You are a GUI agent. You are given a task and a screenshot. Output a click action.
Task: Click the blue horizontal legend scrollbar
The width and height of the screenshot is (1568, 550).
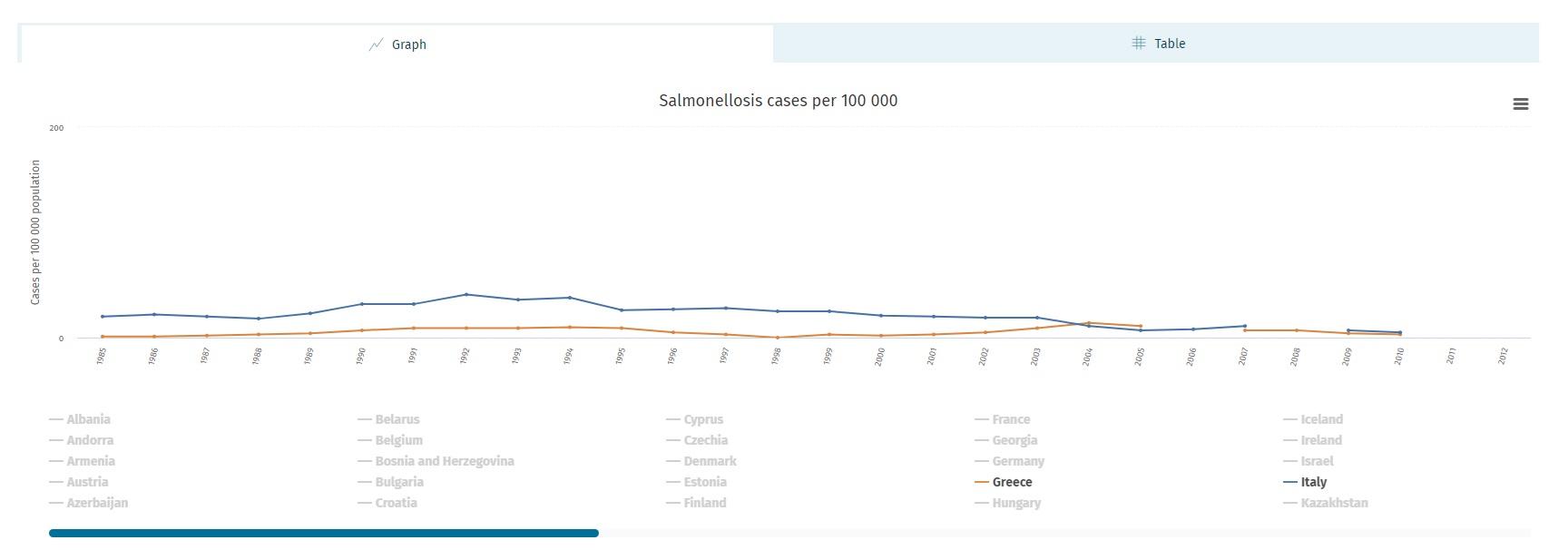[x=324, y=534]
